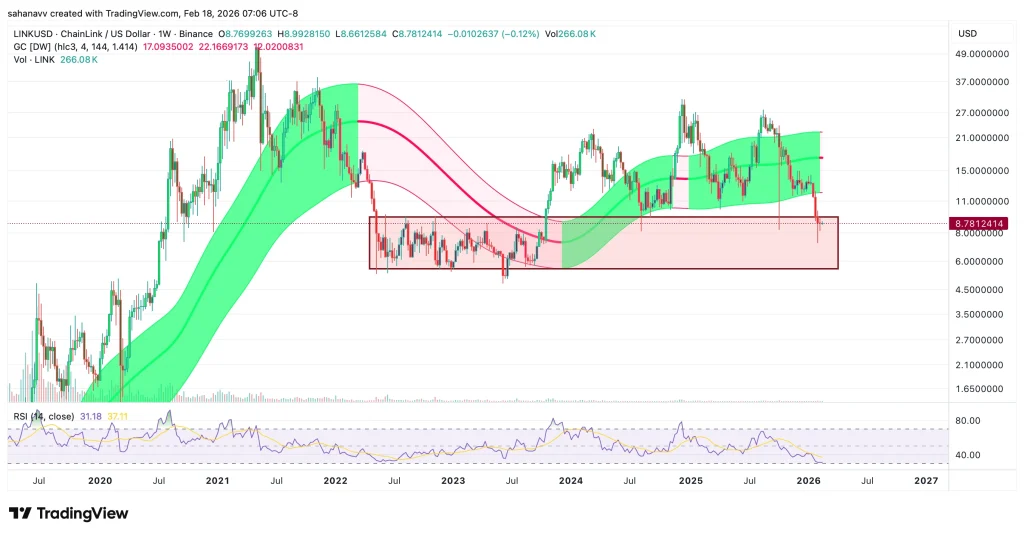Click the 21.0000000 price scale label
The image size is (1024, 536).
983,138
